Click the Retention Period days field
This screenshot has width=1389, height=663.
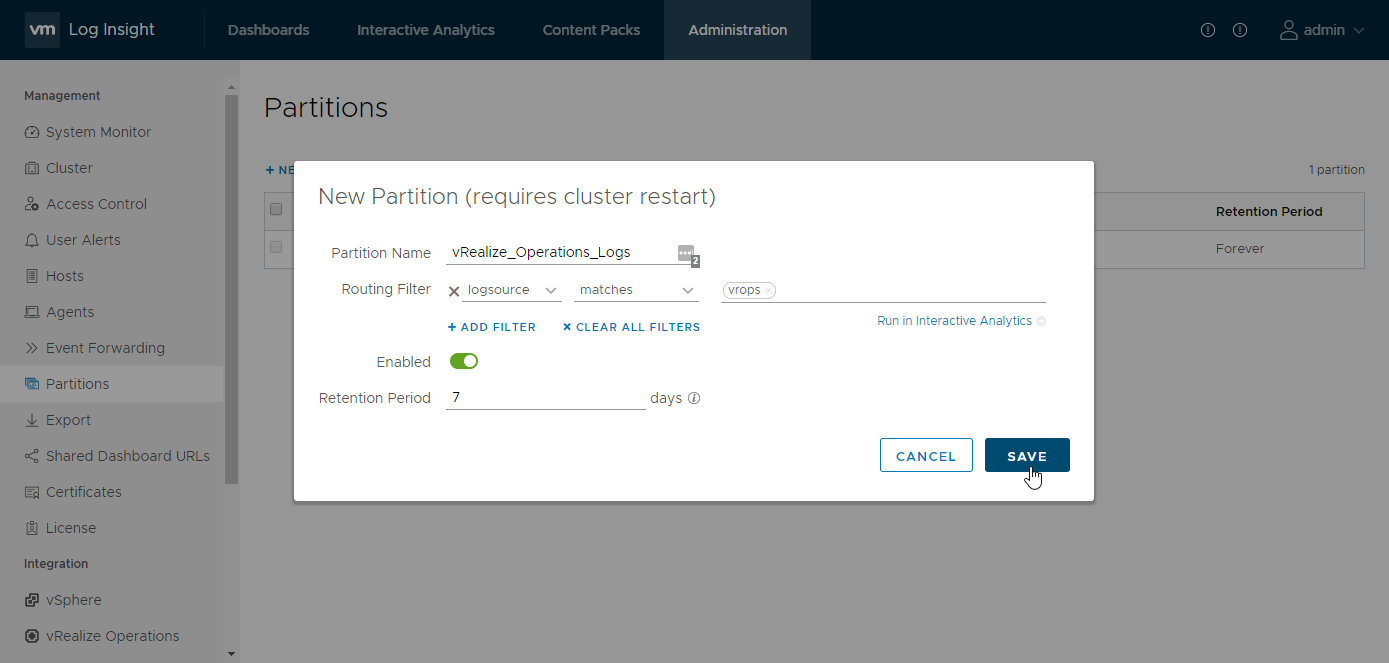(545, 397)
